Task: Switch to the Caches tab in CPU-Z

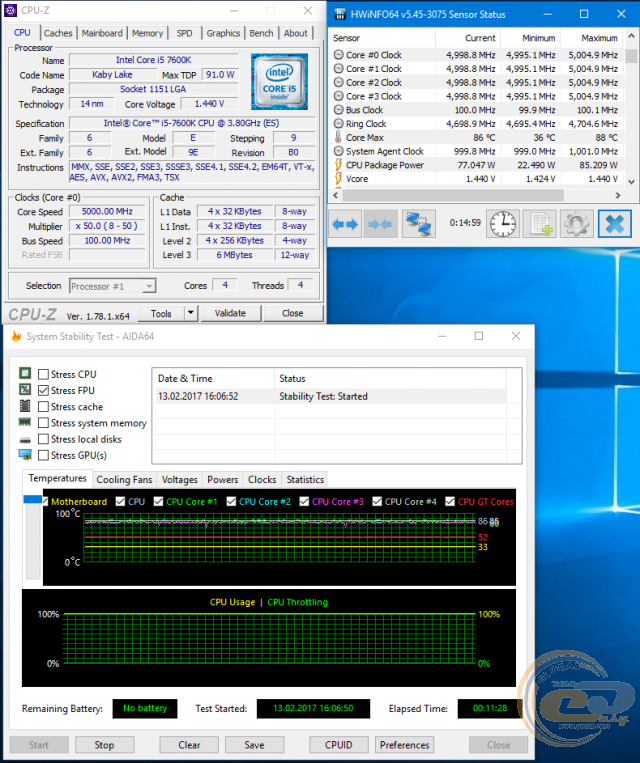Action: pos(58,33)
